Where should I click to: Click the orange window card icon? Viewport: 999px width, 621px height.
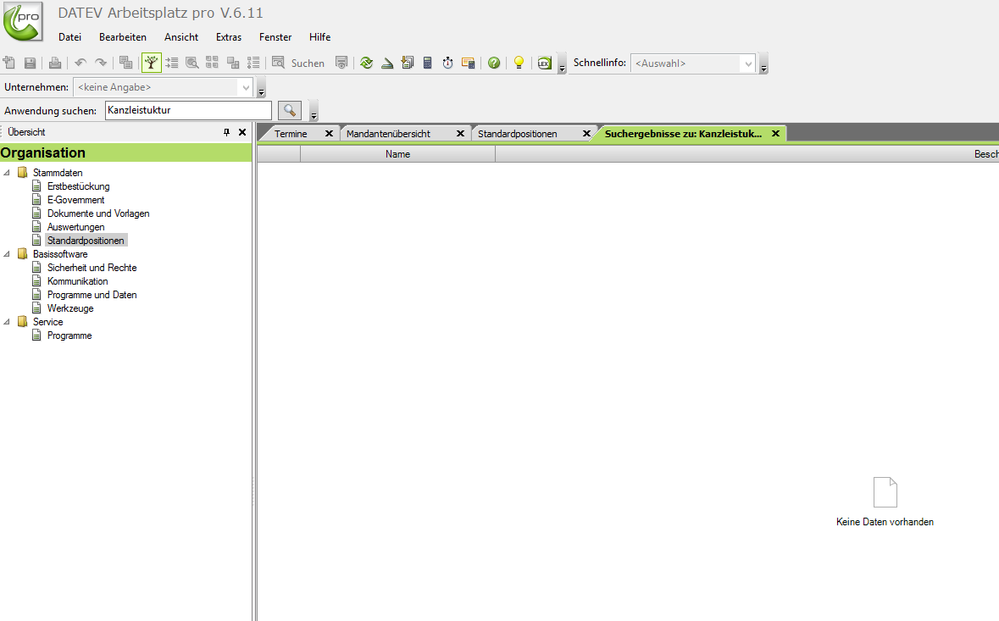point(468,62)
